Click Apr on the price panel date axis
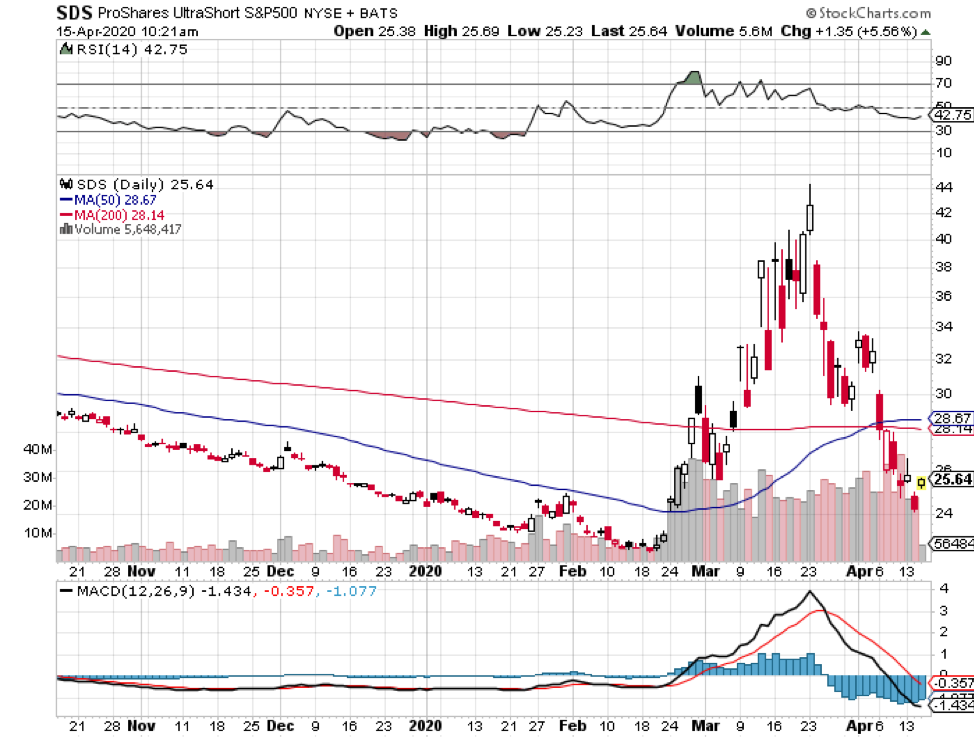 [859, 571]
